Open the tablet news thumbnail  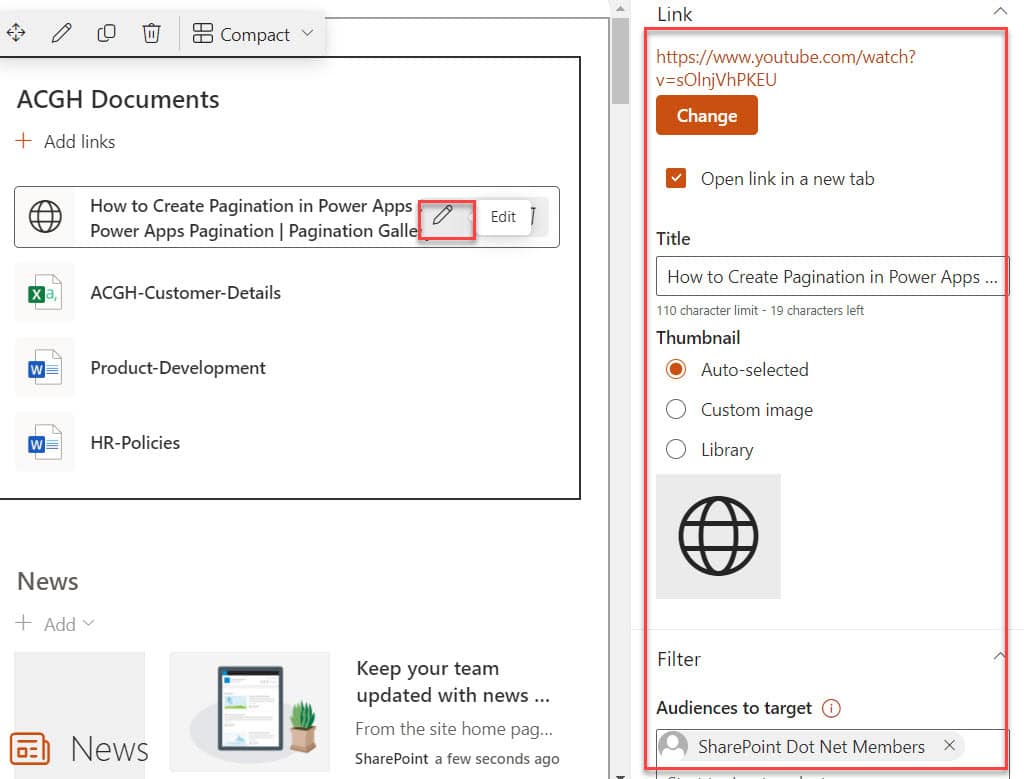[x=250, y=712]
